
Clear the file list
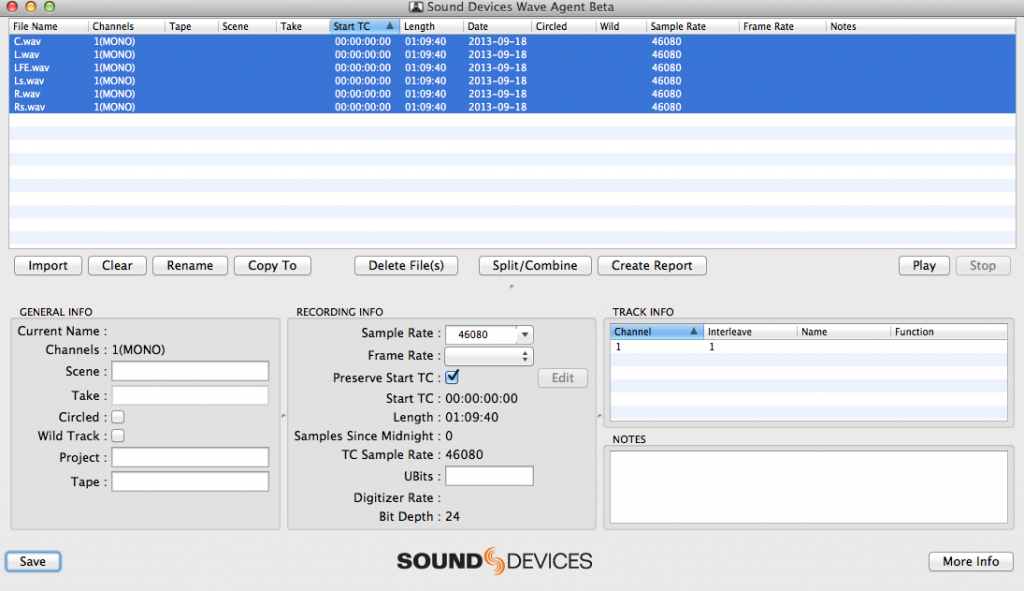click(x=117, y=266)
